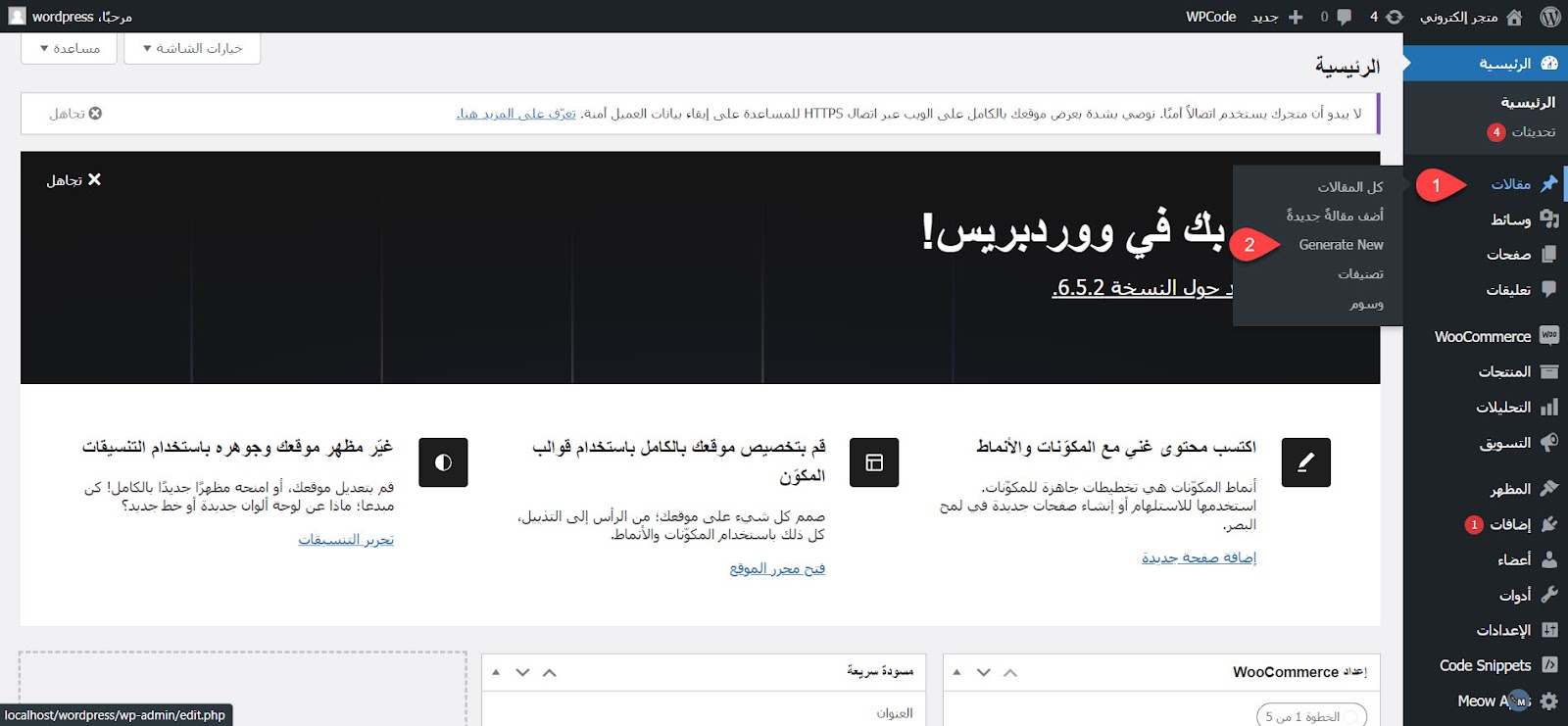
Task: Dismiss the HTTPS connection notice
Action: [75, 114]
